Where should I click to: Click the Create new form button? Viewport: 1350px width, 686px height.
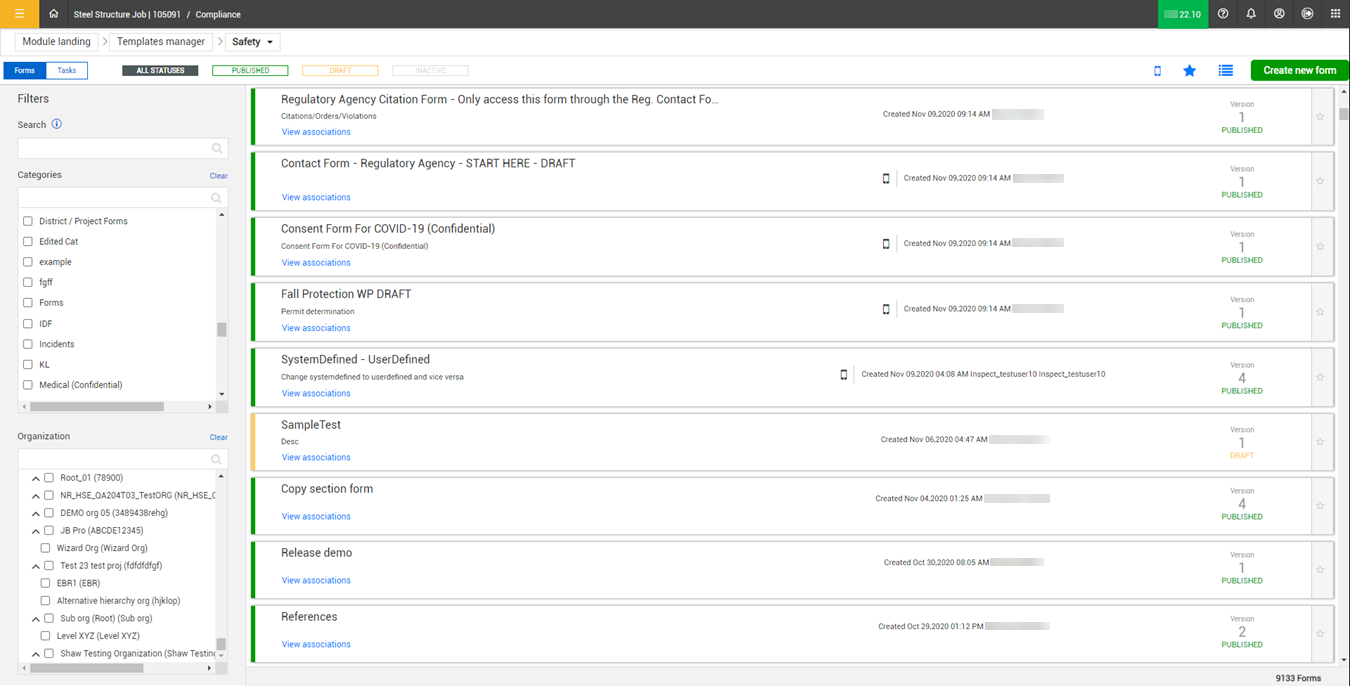pos(1299,71)
